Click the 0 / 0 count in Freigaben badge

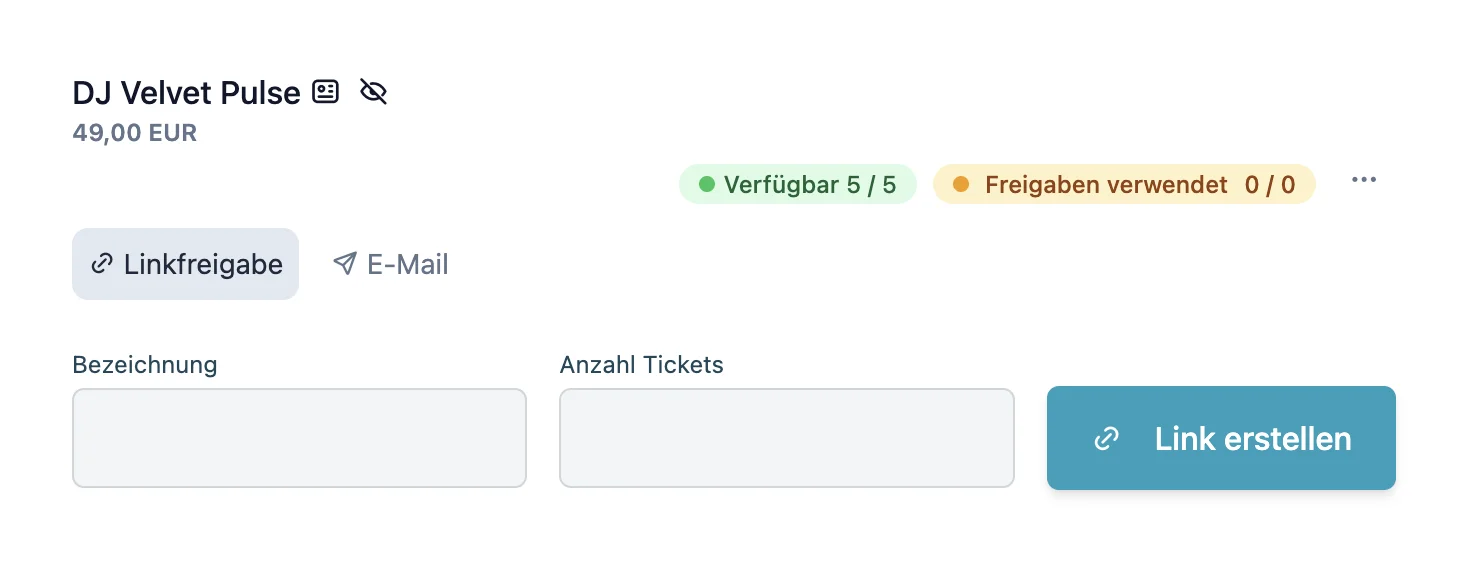[x=1269, y=185]
